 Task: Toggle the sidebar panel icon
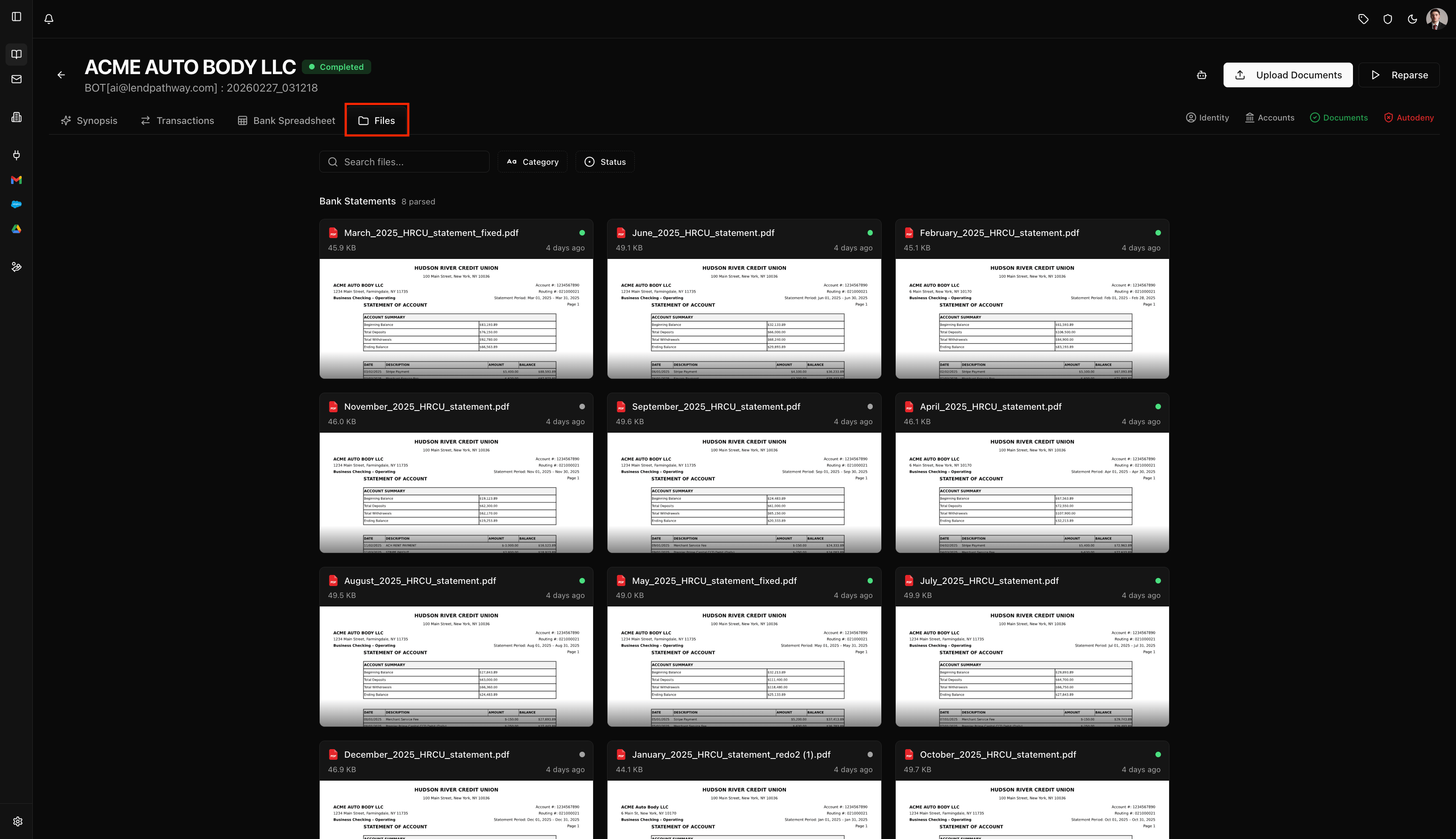click(x=17, y=17)
